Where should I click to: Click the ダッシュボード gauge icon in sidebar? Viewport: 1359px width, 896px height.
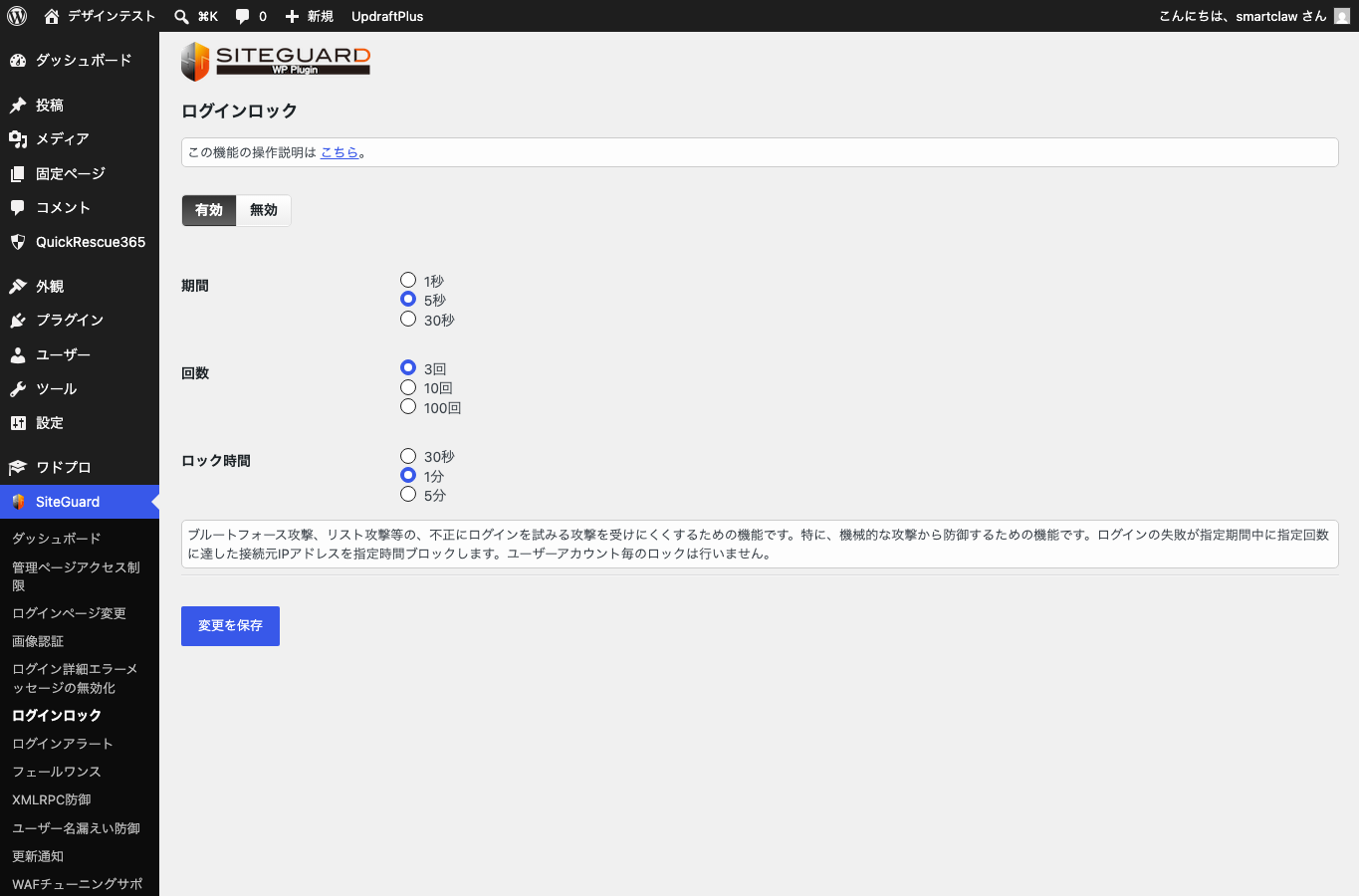pos(18,60)
